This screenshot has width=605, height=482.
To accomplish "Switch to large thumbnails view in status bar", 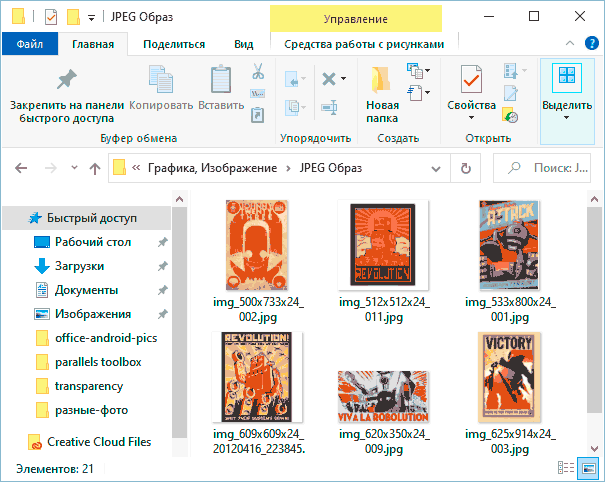I will tap(590, 467).
